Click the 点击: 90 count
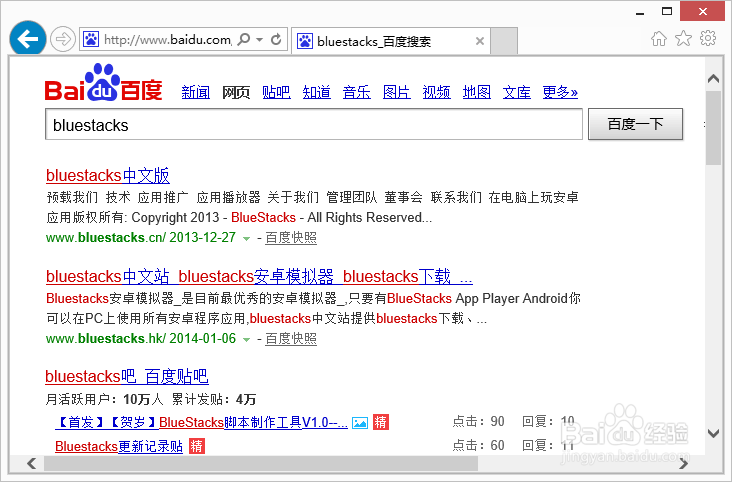 coord(479,422)
